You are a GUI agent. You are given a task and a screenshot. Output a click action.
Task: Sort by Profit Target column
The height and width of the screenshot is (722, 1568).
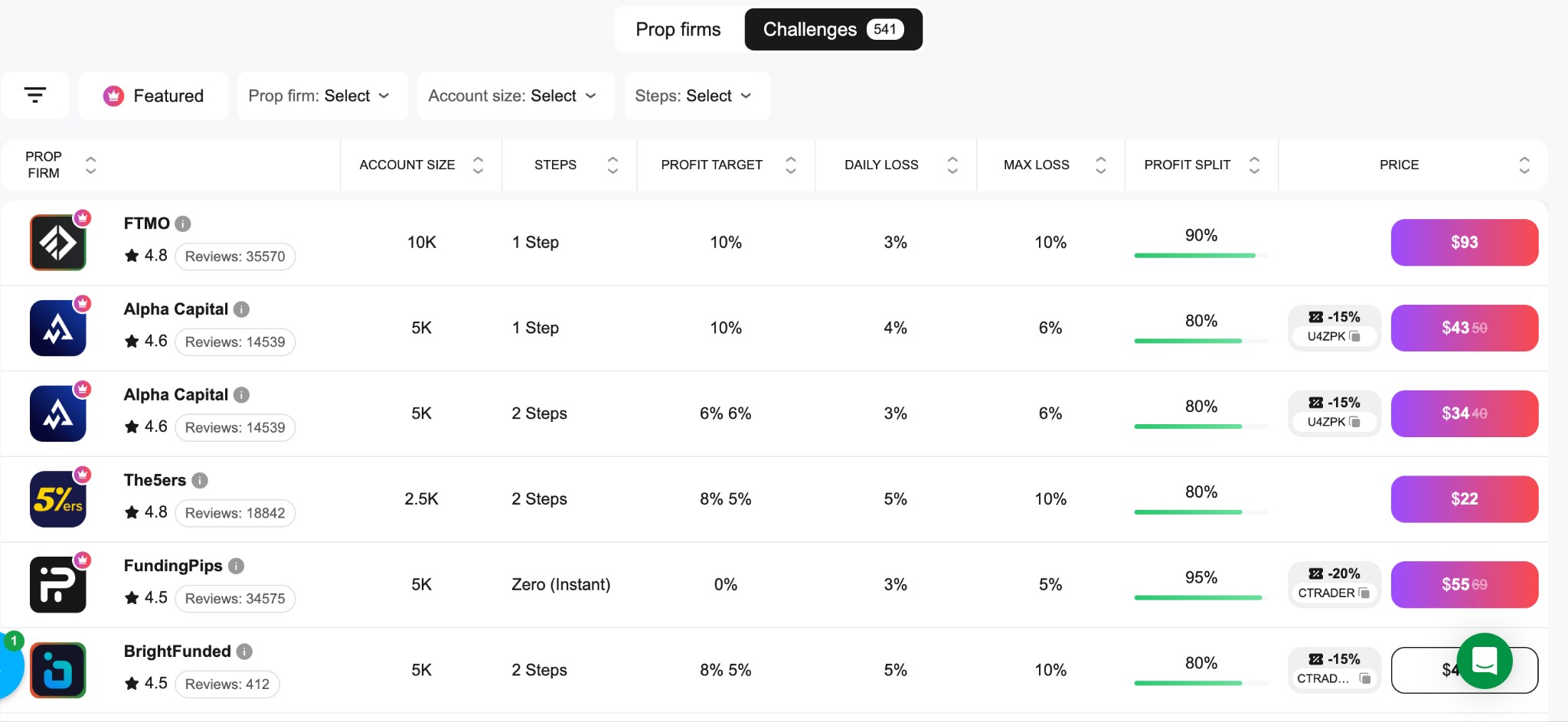point(791,165)
